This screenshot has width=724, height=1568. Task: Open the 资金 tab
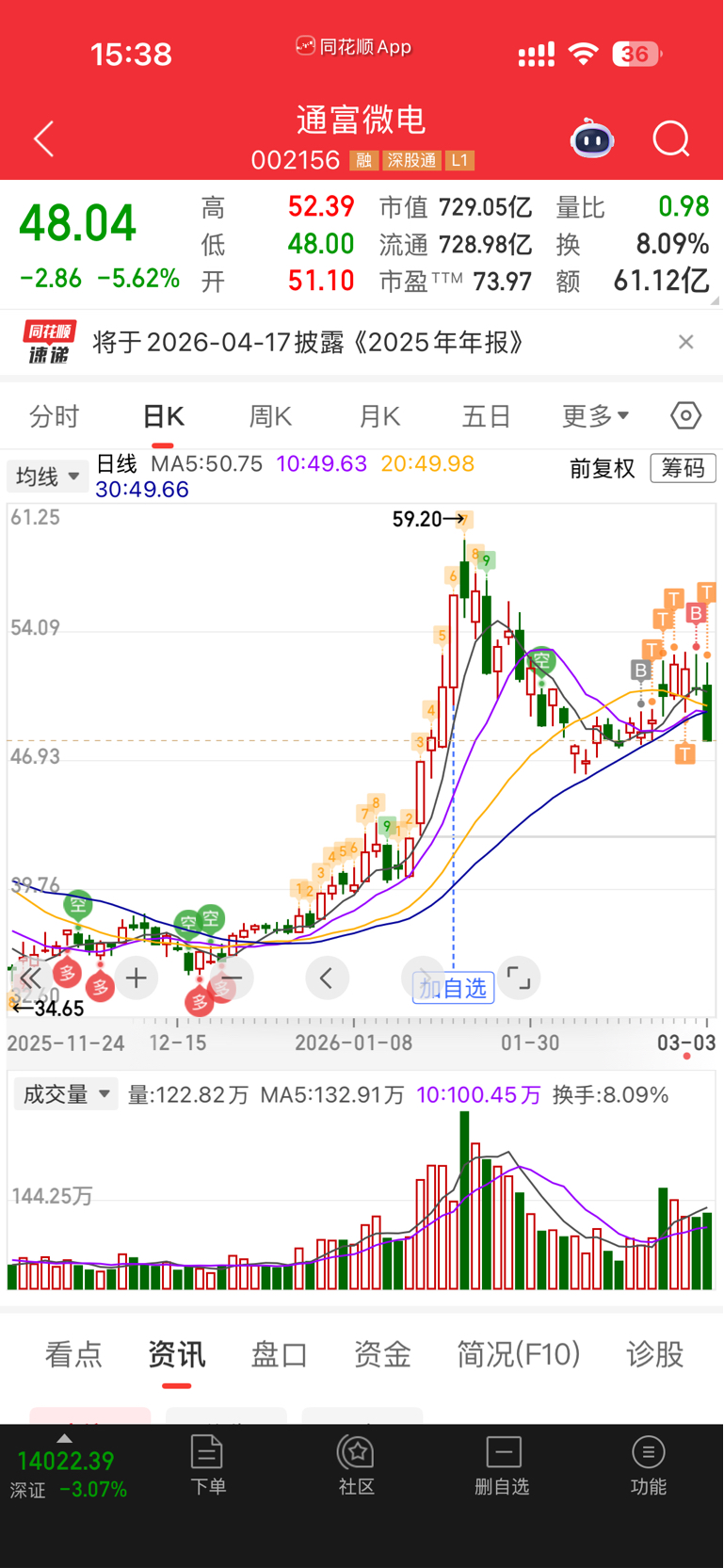(x=382, y=1354)
